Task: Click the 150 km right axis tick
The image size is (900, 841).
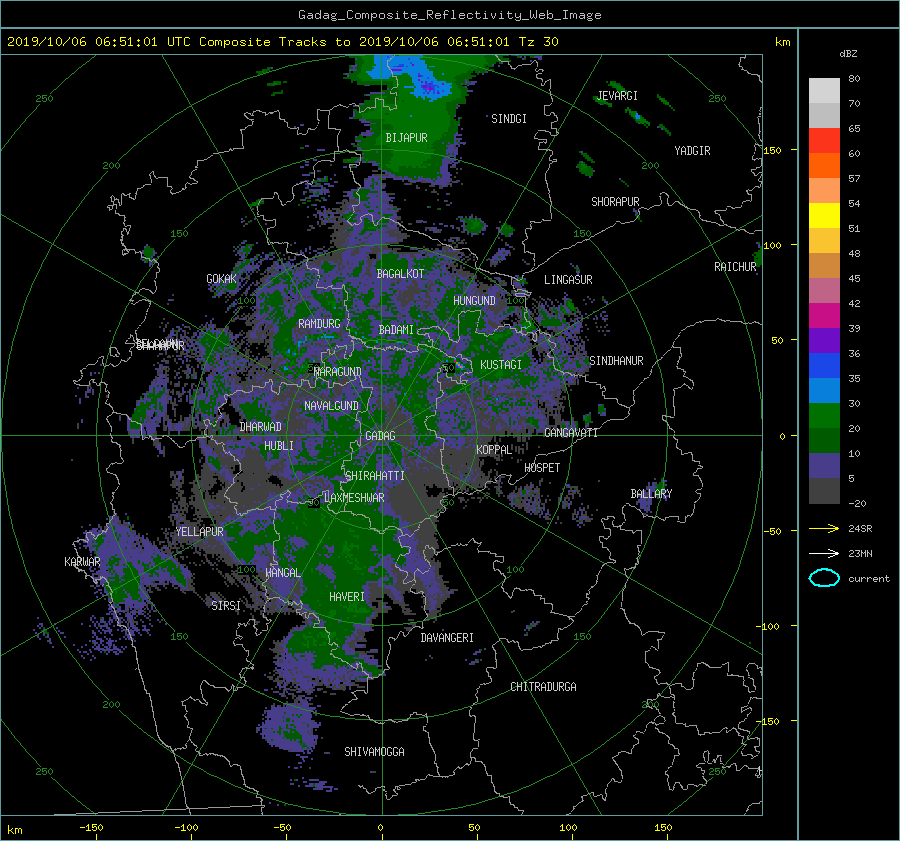Action: tap(772, 150)
